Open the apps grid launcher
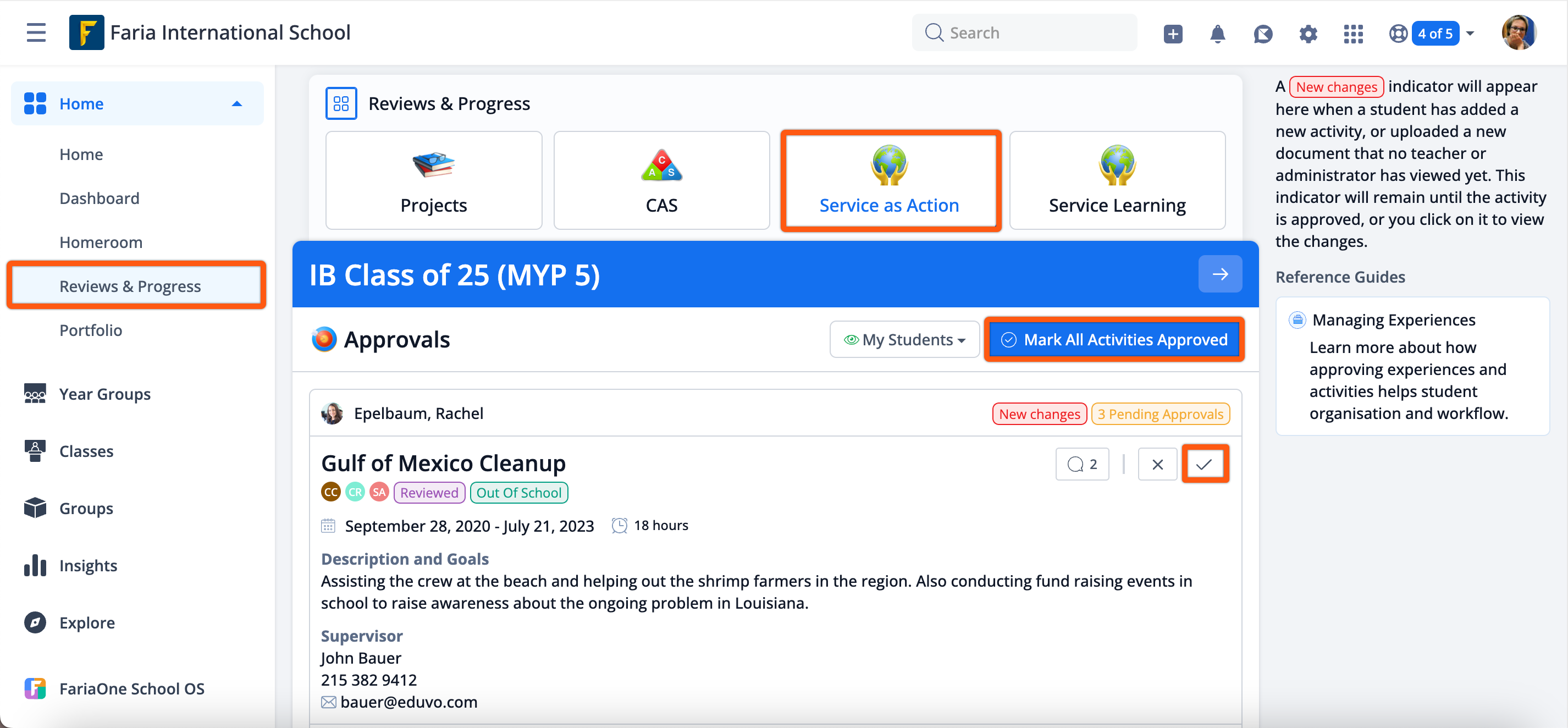This screenshot has height=728, width=1568. (x=1353, y=34)
